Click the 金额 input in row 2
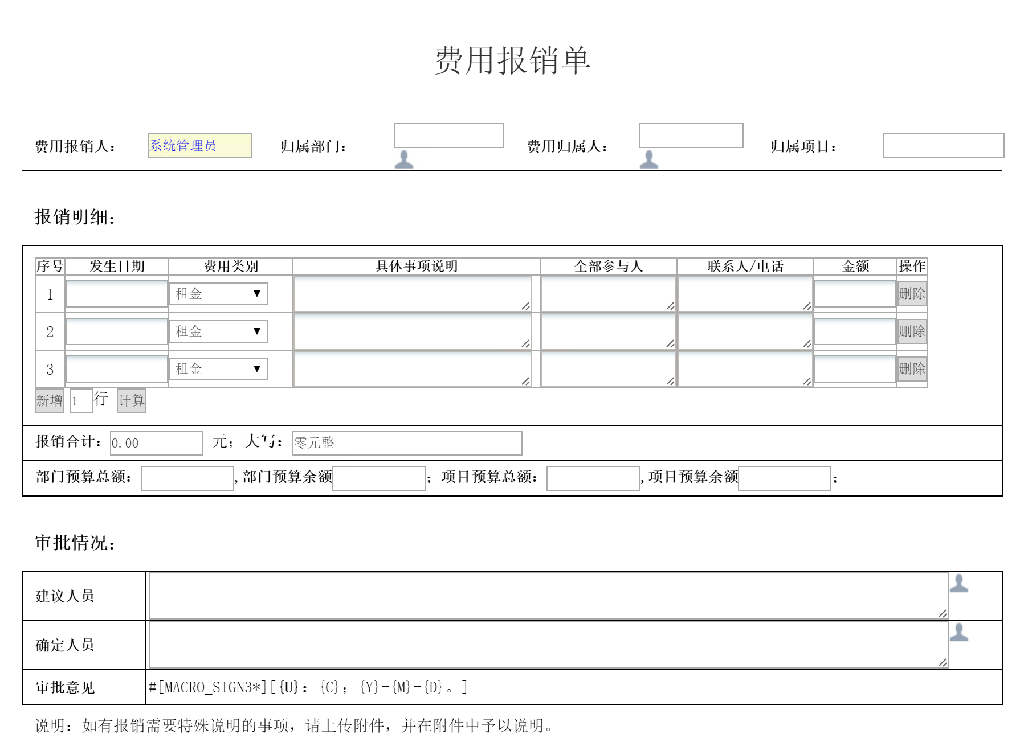Screen dimensions: 1024x746 pyautogui.click(x=854, y=332)
